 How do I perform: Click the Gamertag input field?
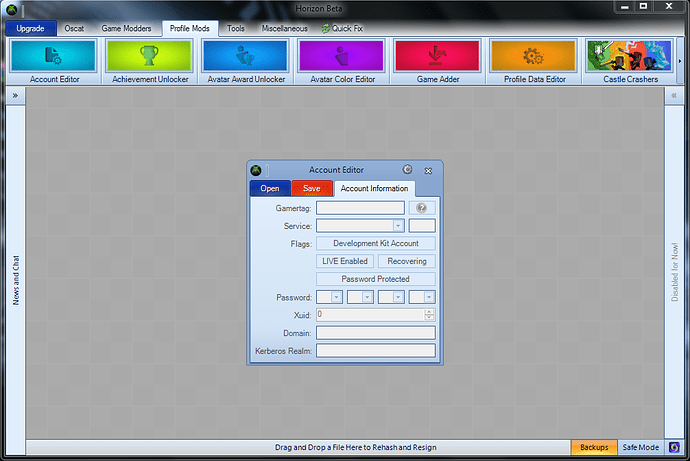point(360,208)
